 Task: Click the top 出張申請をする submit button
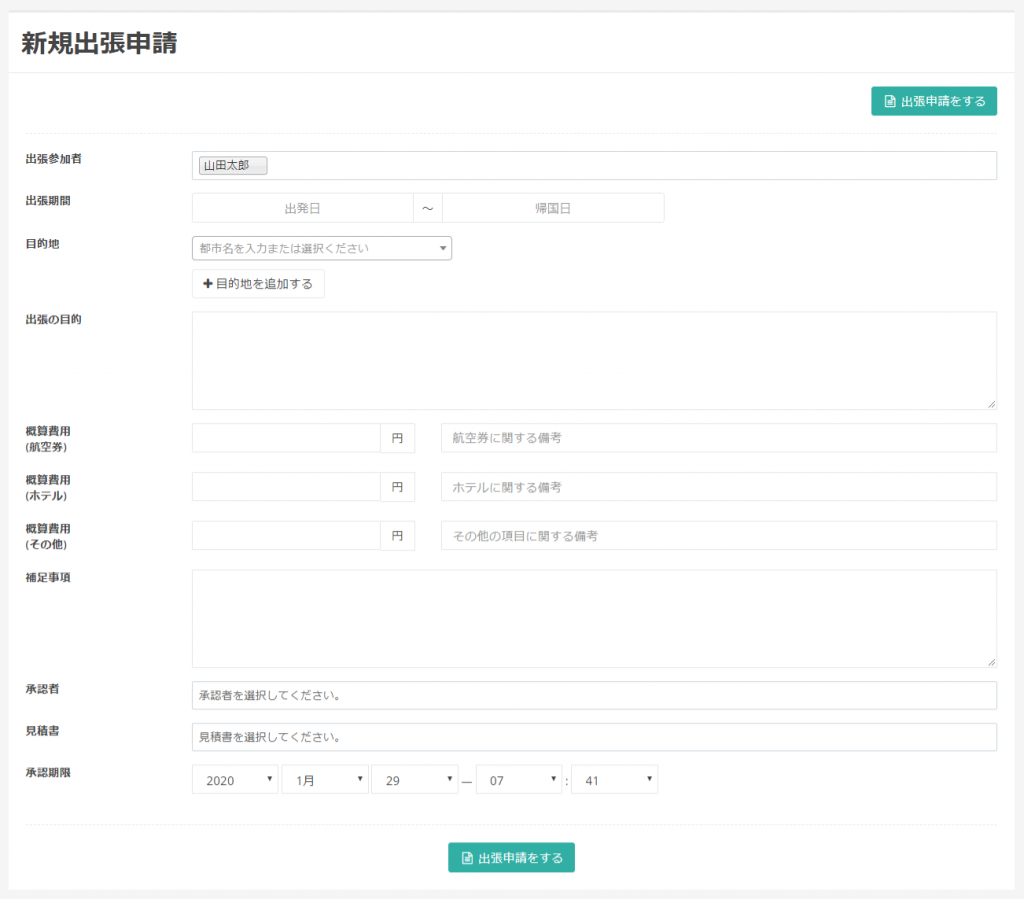pyautogui.click(x=933, y=101)
